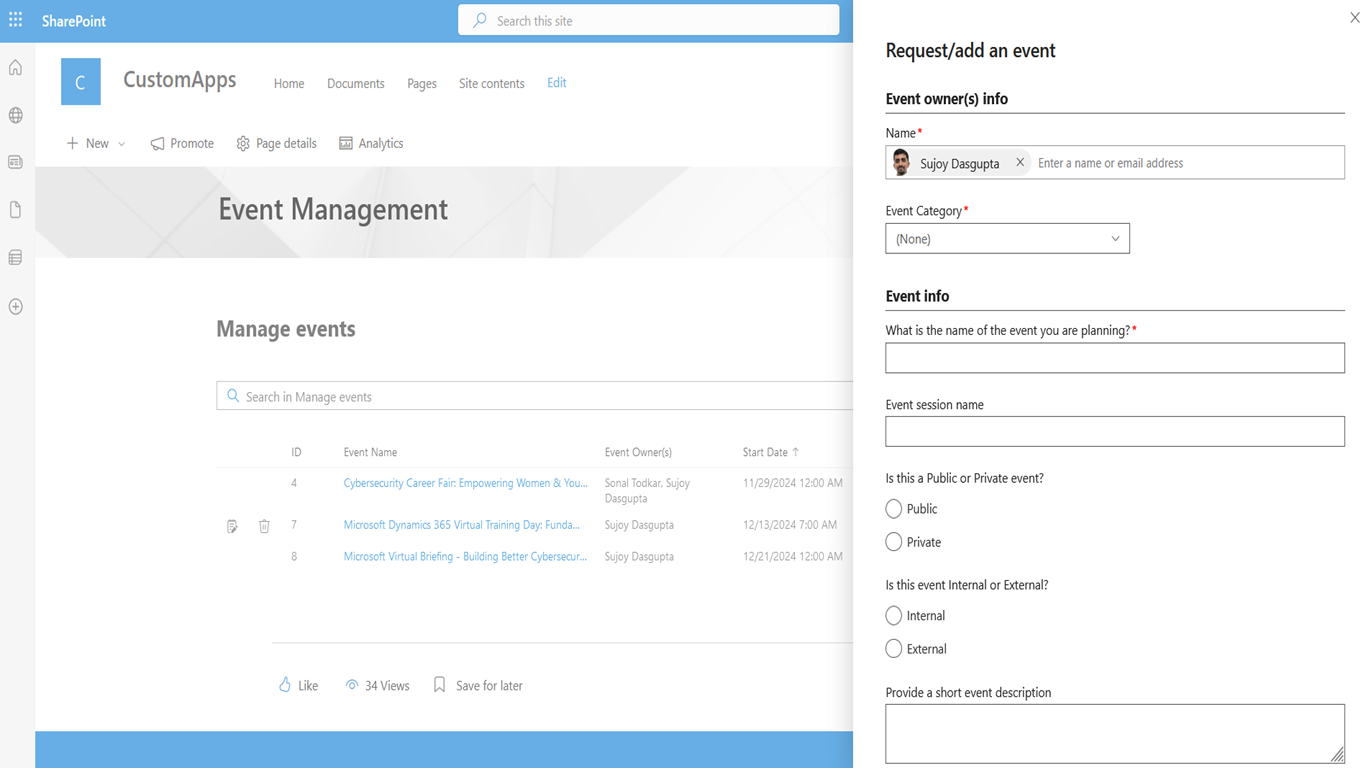Click the delete trash icon for event 7

[264, 526]
